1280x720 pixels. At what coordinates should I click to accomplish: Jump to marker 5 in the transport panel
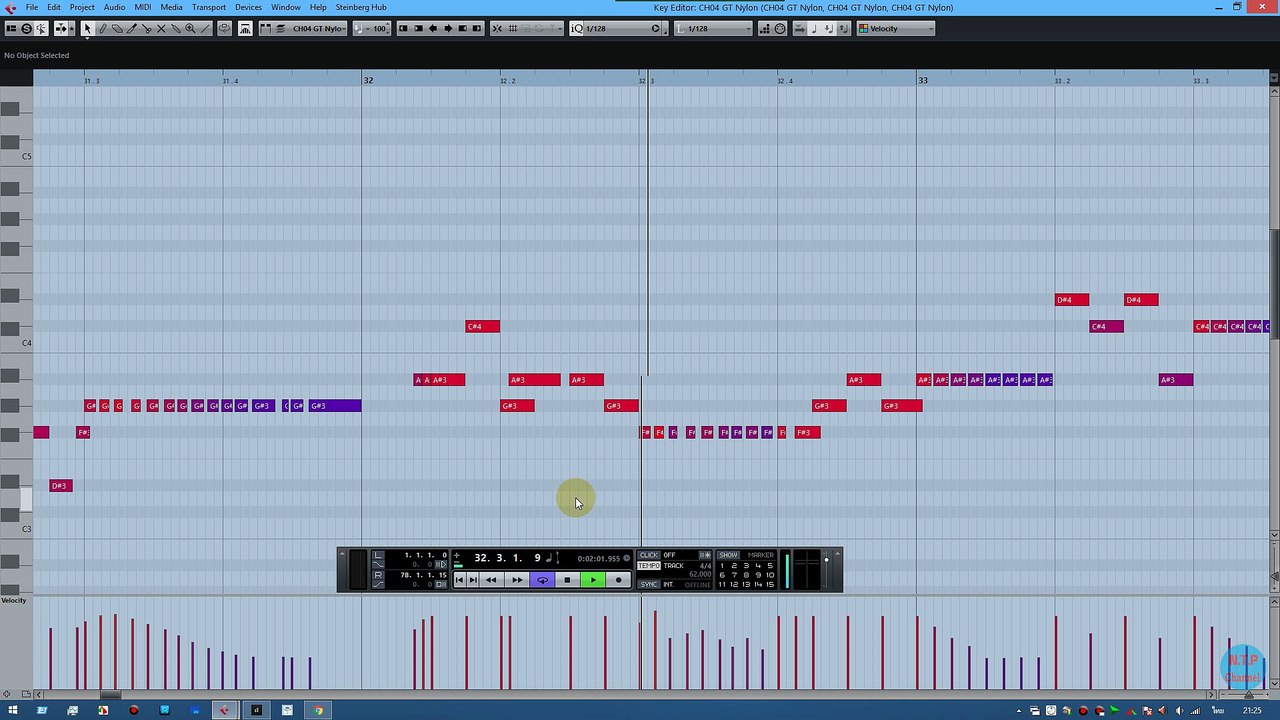tap(770, 565)
